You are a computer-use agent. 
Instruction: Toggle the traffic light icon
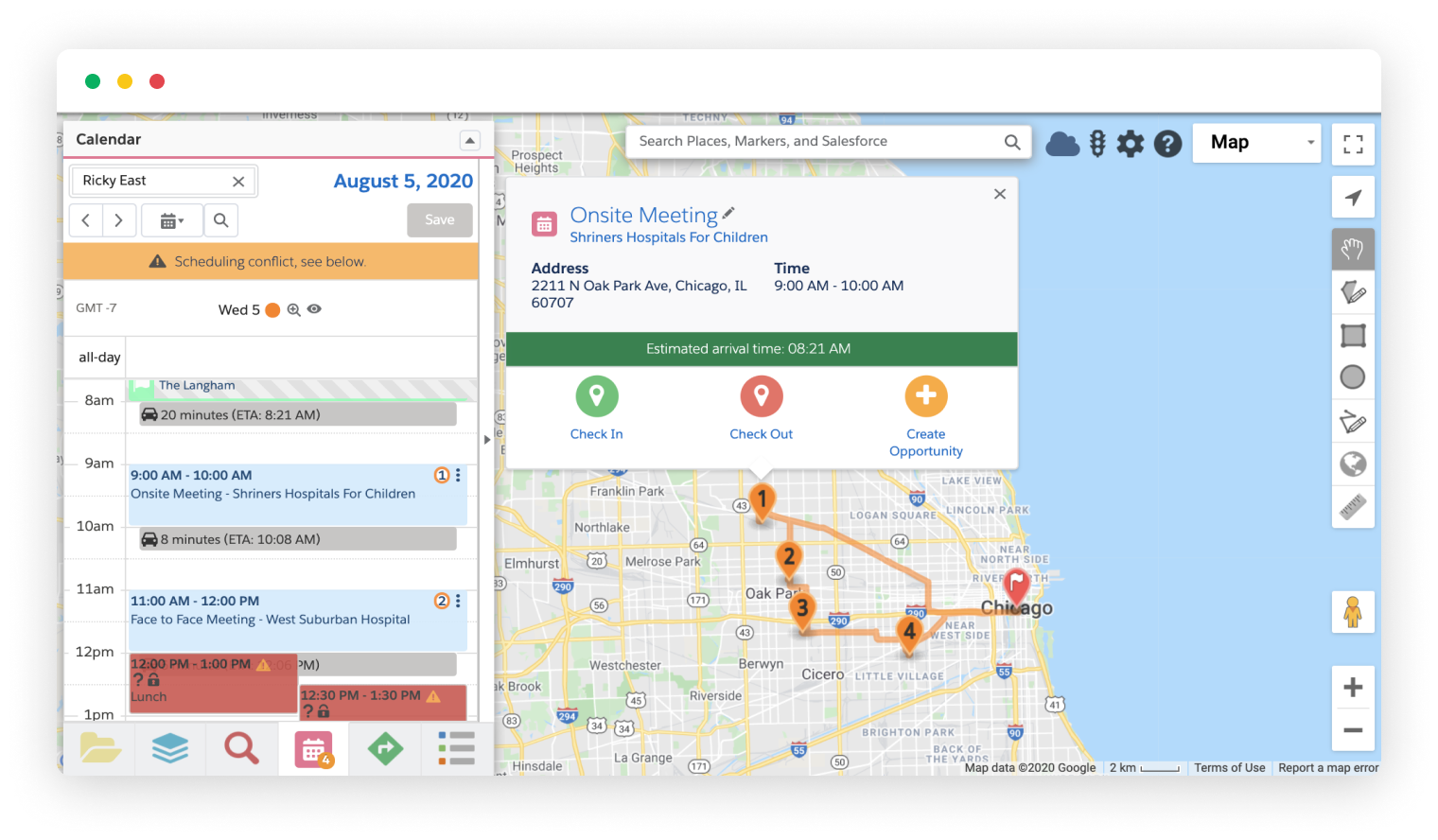(1097, 143)
